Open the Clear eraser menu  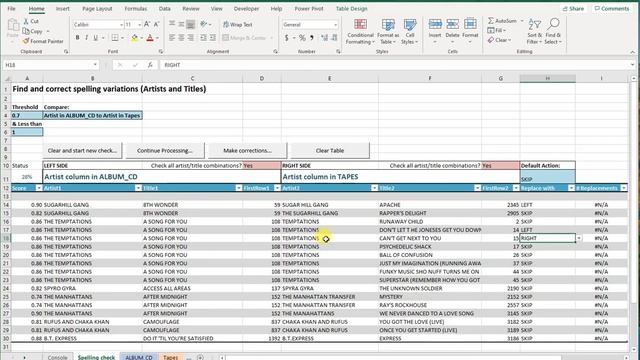(499, 40)
